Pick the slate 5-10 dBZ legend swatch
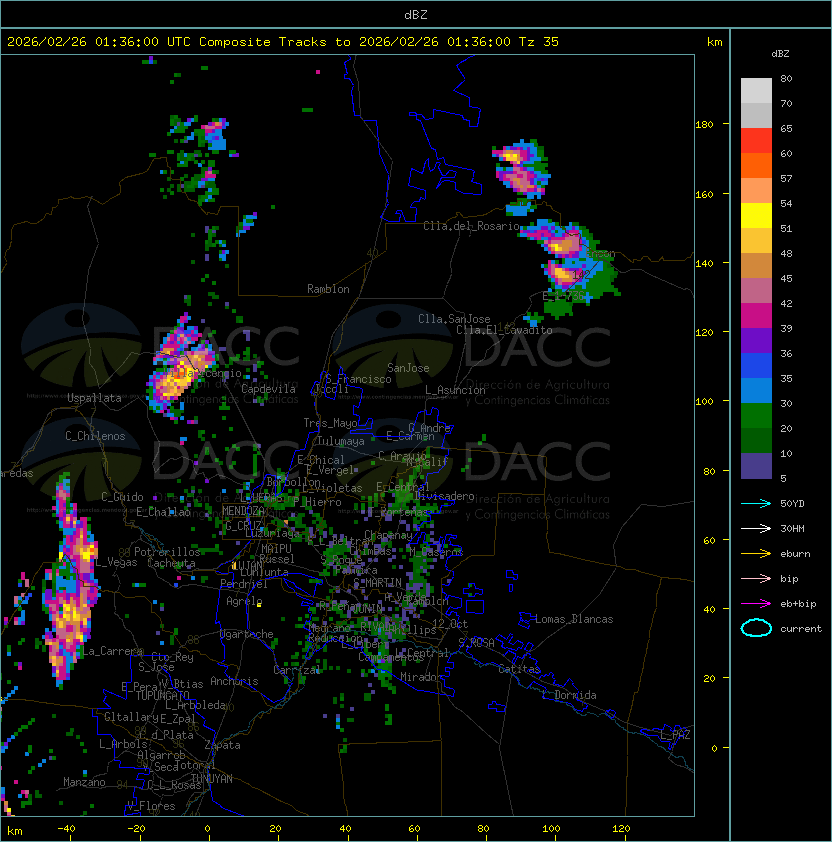 click(756, 466)
